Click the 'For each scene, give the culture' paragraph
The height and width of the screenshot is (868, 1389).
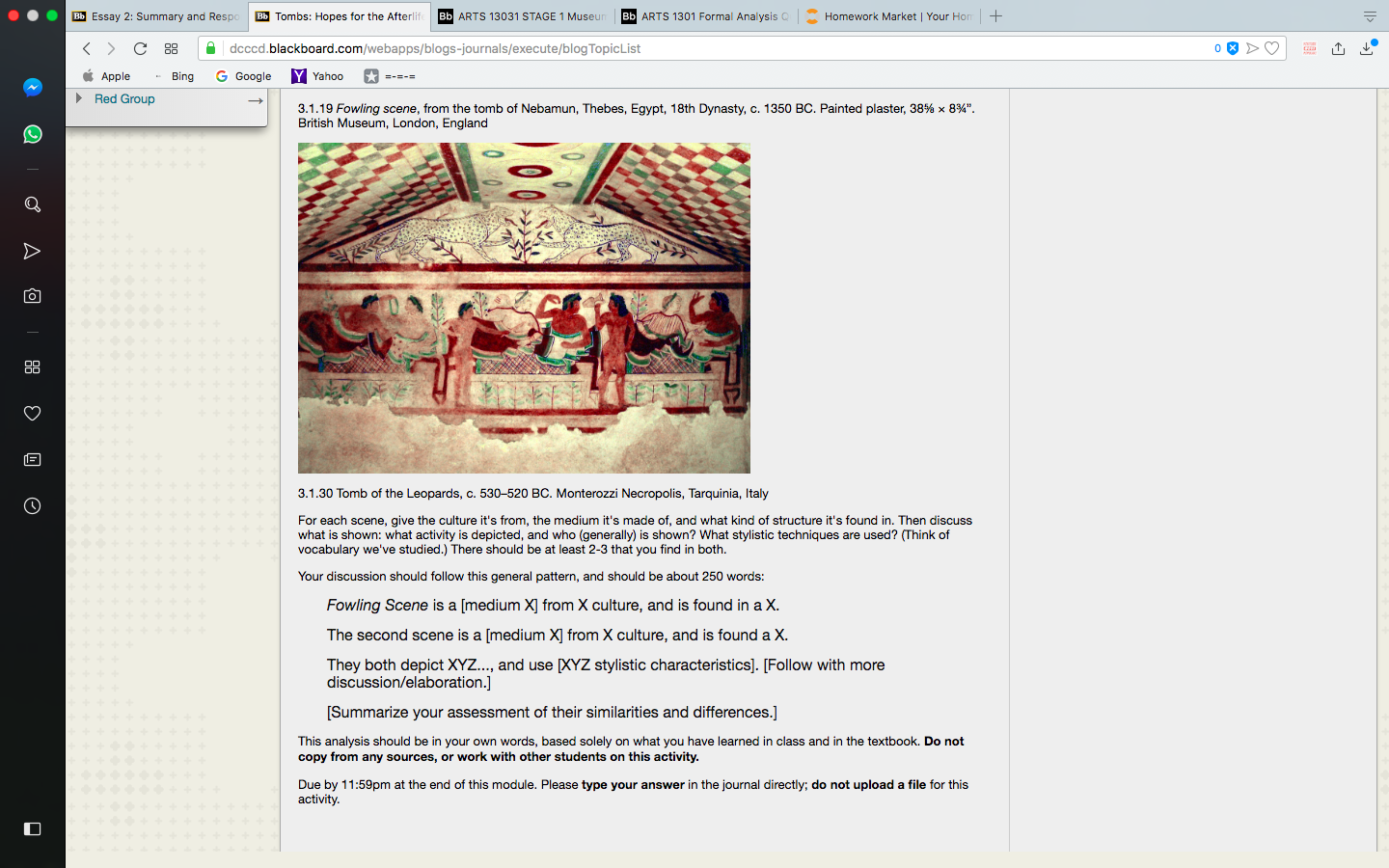[635, 535]
